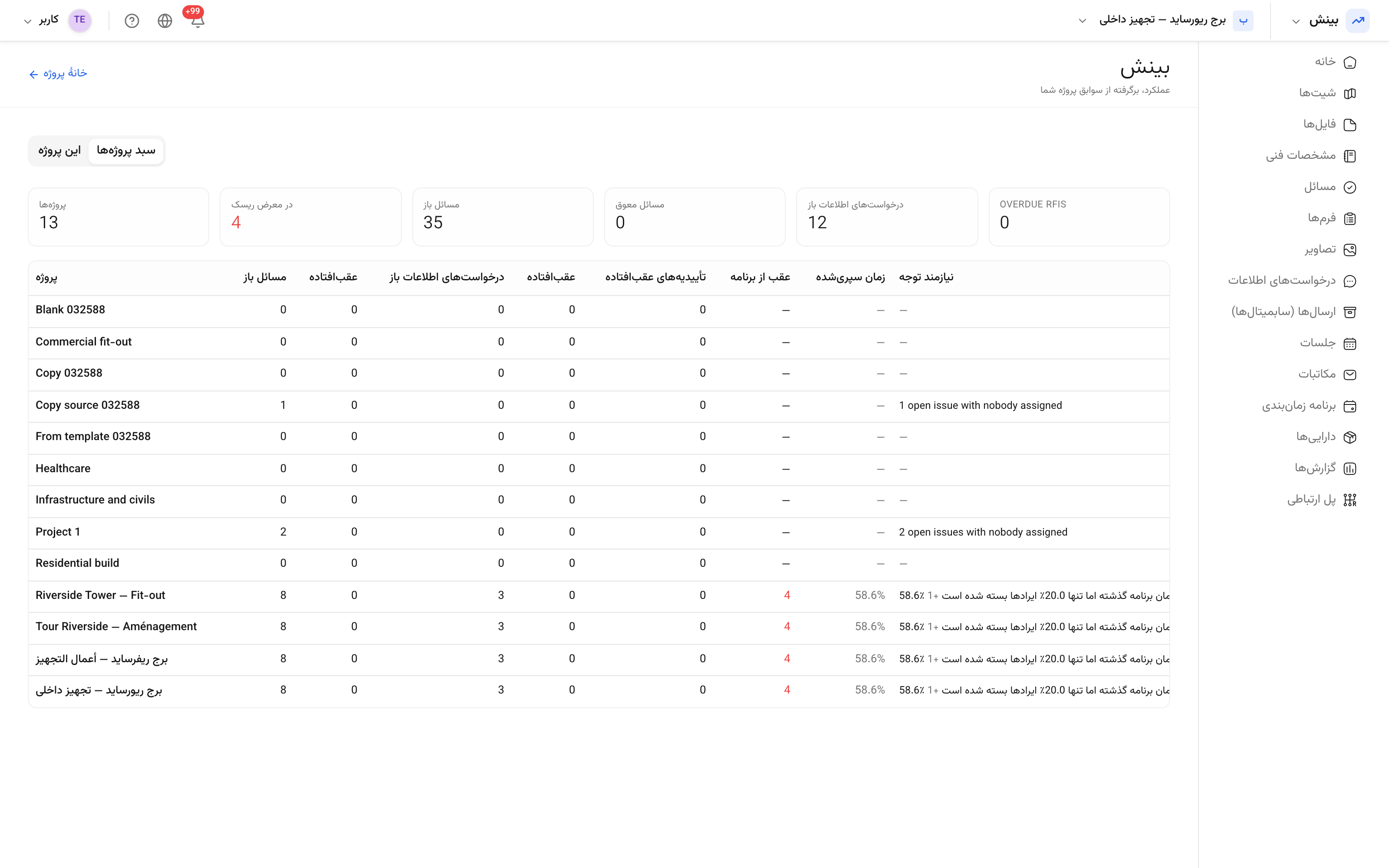Open the notifications bell icon
1389x868 pixels.
coord(197,21)
